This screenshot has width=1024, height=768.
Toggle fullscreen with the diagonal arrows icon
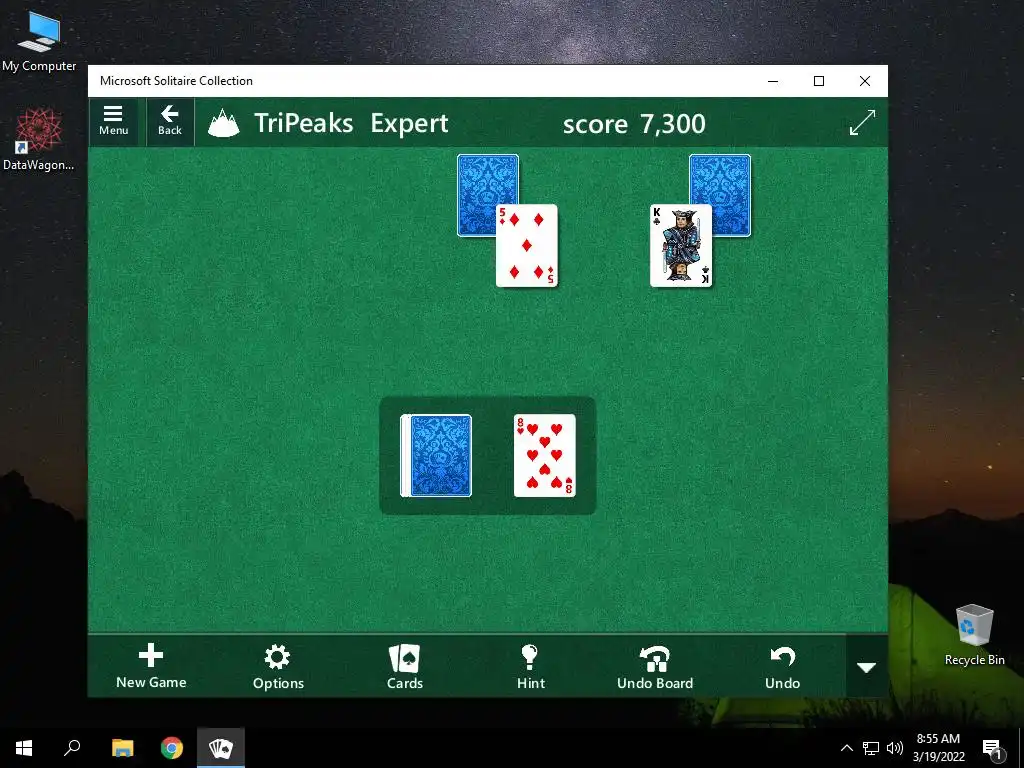point(862,123)
